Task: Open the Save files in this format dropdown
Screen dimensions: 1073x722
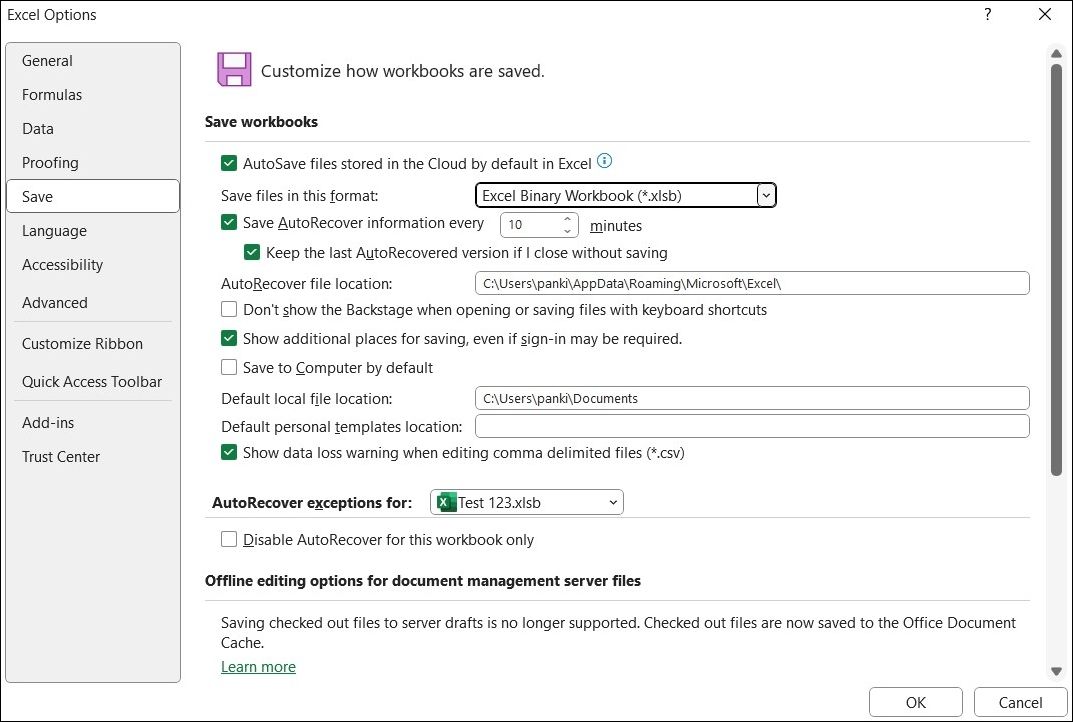Action: pos(766,195)
